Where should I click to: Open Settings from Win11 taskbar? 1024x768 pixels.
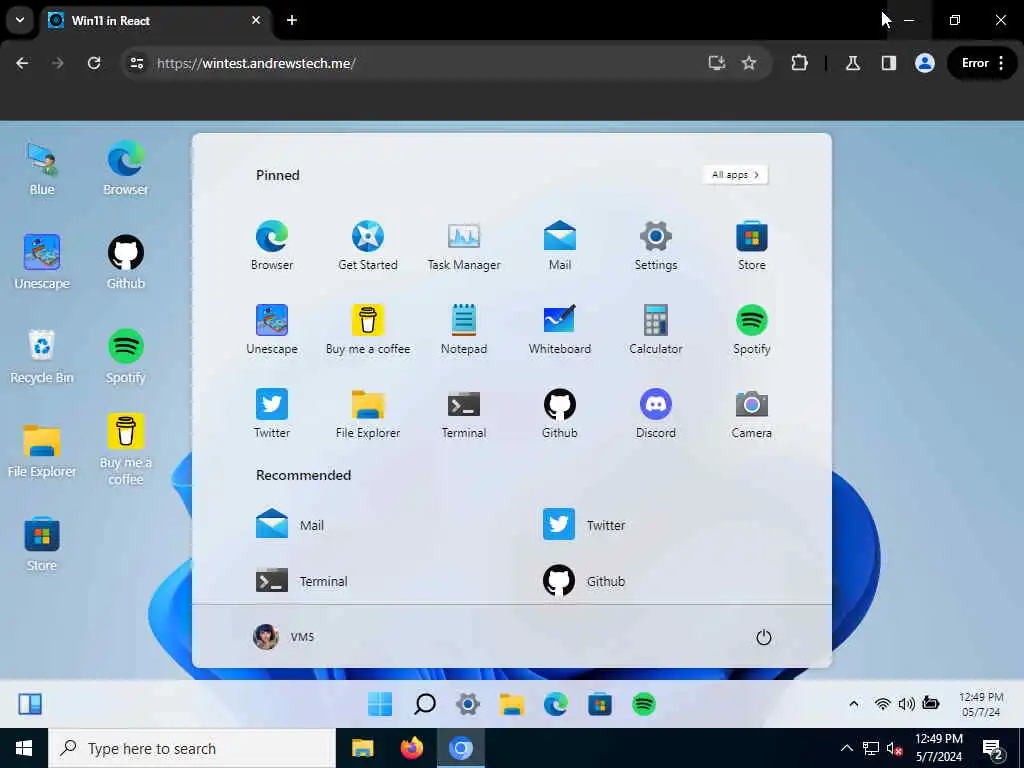coord(468,704)
